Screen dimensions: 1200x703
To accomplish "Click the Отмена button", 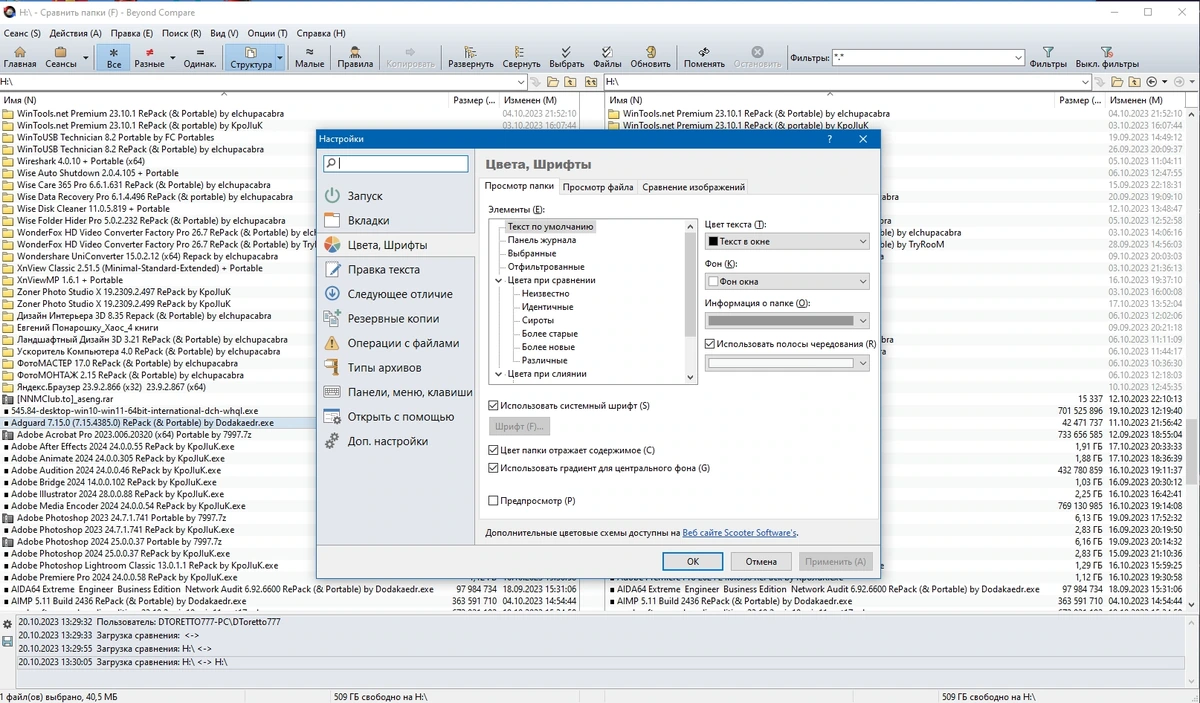I will [761, 561].
